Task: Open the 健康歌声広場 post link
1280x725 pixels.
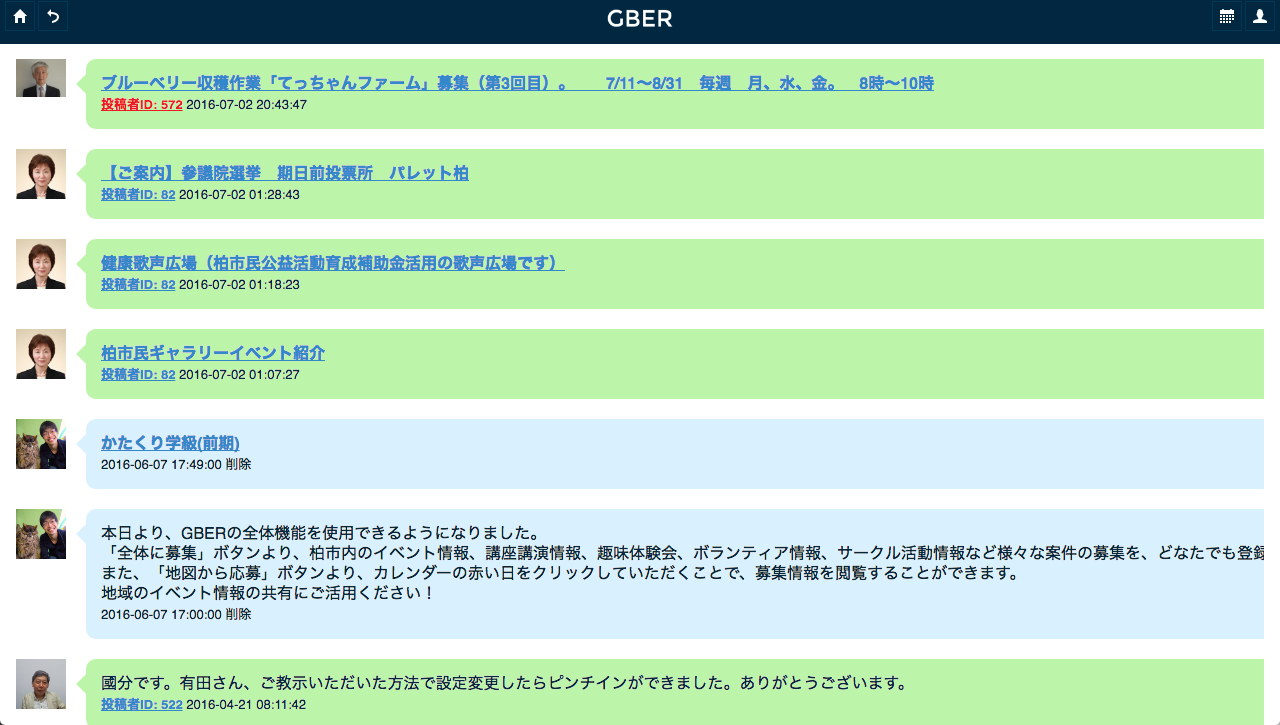Action: pos(332,263)
